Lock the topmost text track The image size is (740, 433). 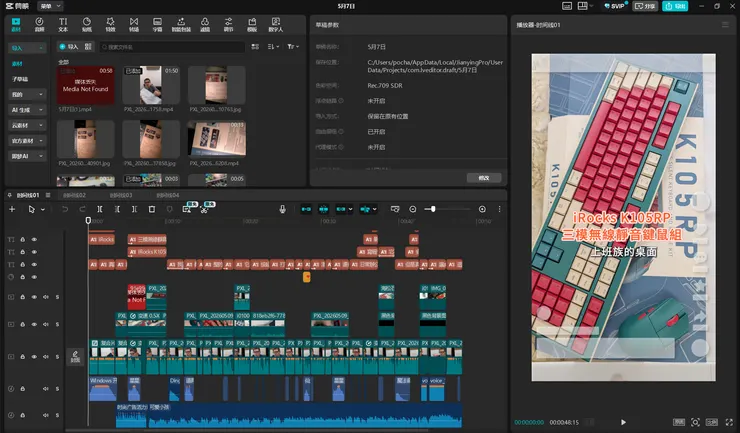pos(22,239)
